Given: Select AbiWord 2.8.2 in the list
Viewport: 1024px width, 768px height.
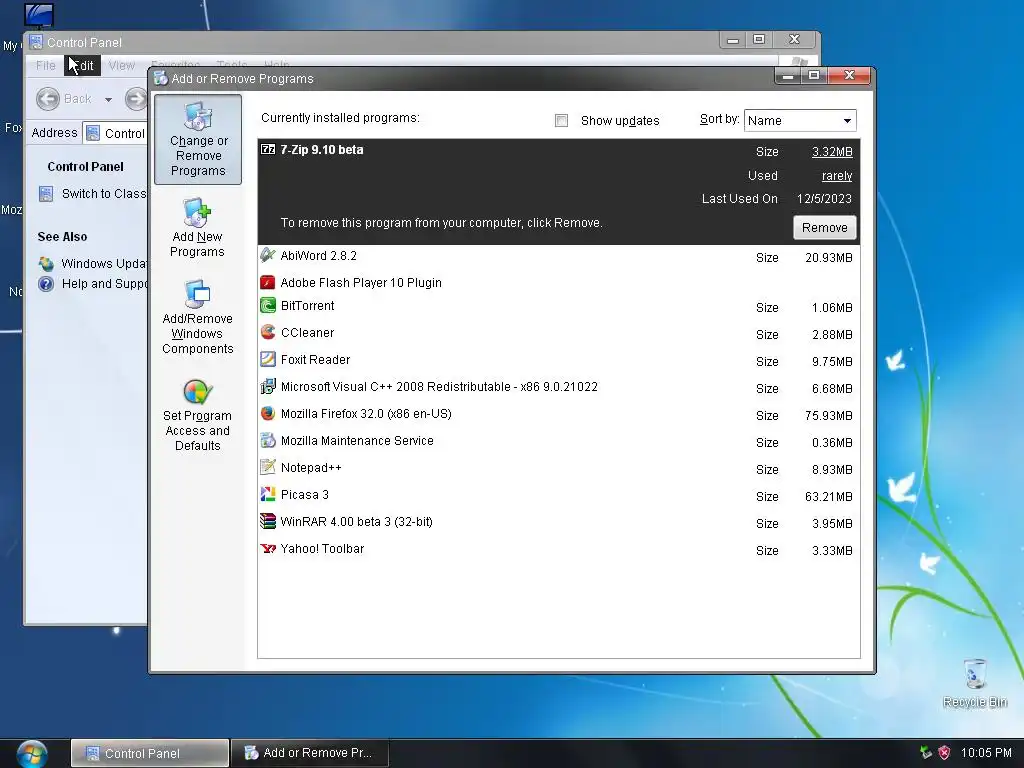Looking at the screenshot, I should [x=559, y=257].
